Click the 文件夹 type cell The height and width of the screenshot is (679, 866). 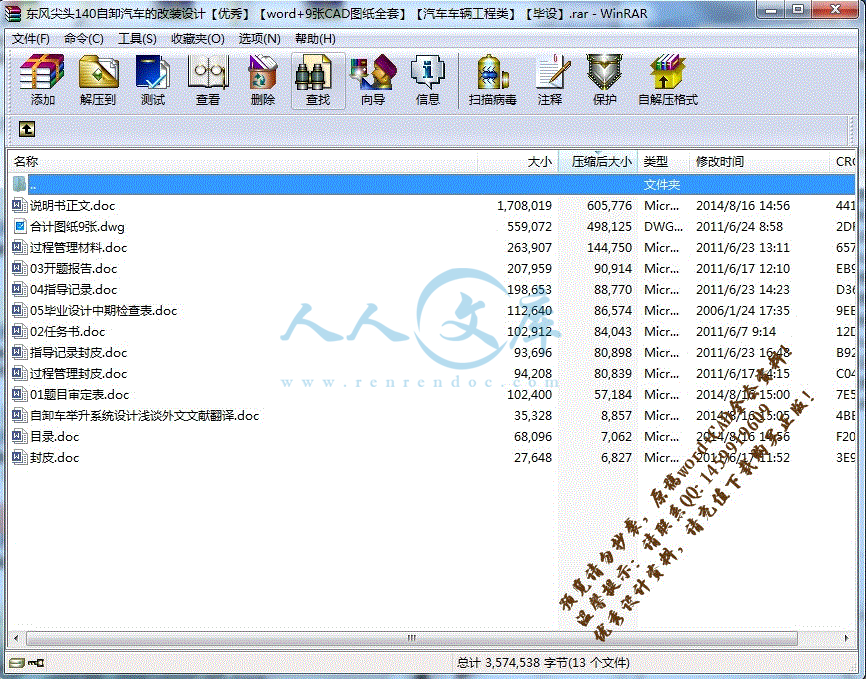[x=662, y=185]
